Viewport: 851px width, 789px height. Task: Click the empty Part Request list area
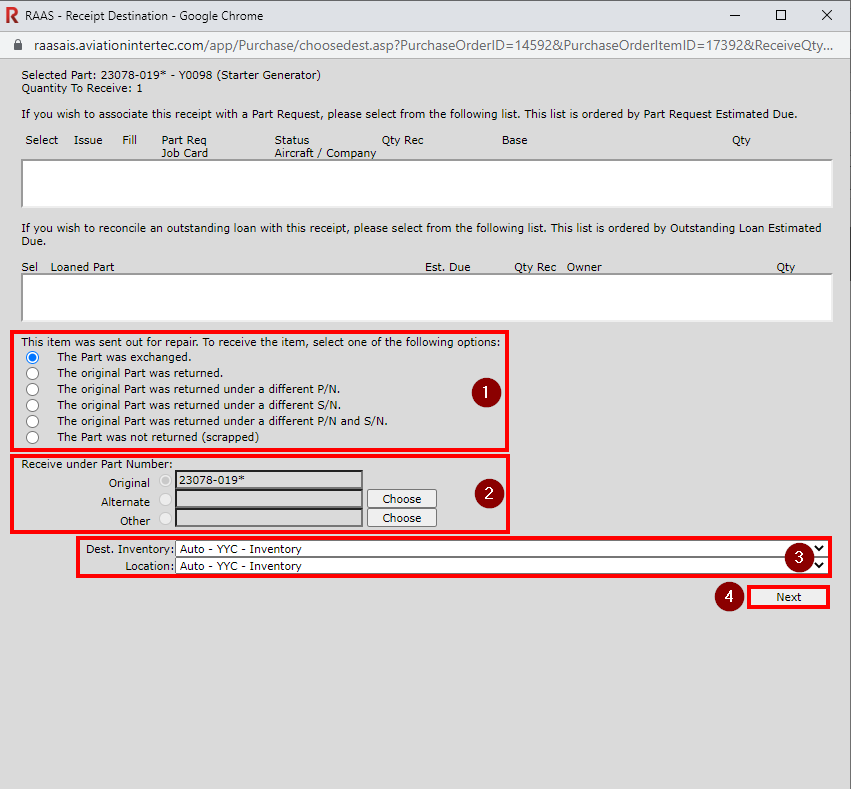tap(425, 183)
